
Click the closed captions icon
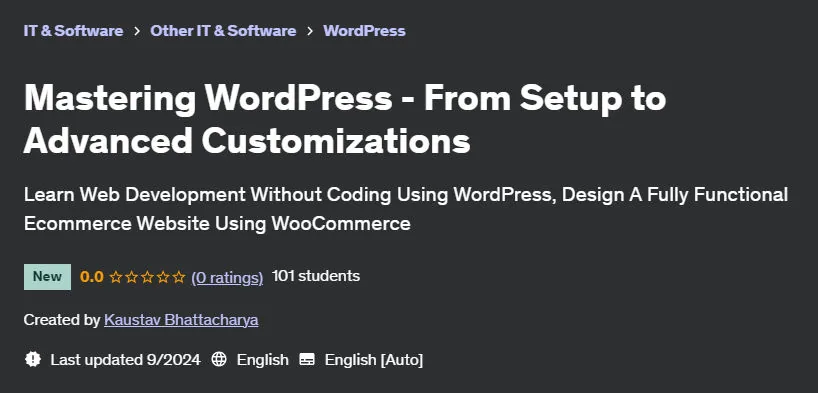point(307,359)
